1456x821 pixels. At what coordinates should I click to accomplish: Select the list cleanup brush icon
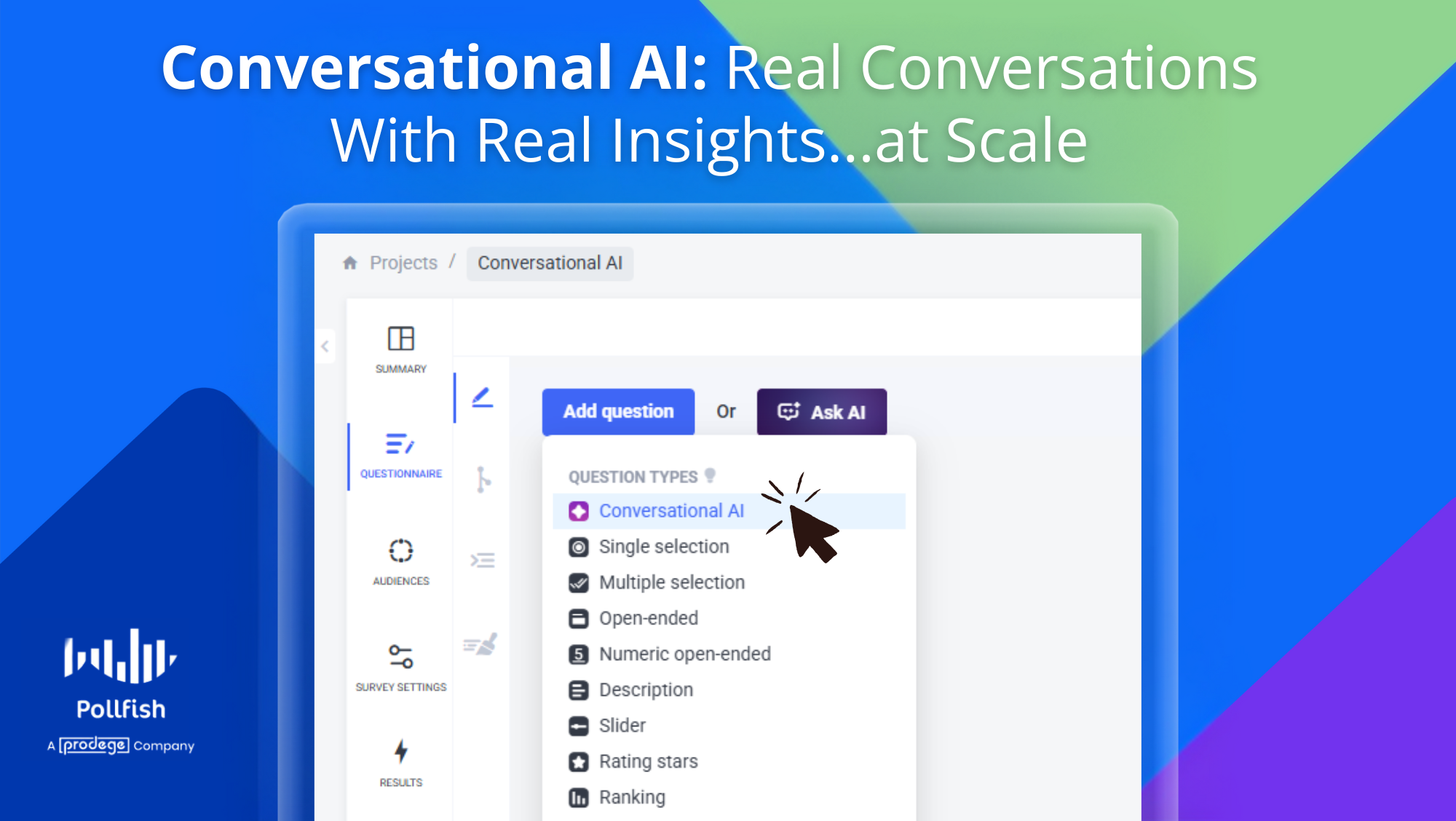pyautogui.click(x=480, y=643)
